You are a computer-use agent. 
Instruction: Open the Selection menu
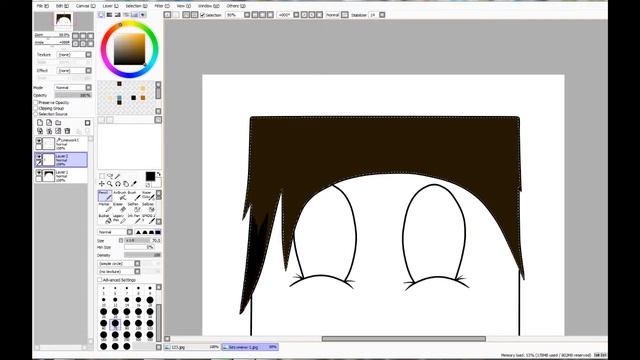coord(136,6)
